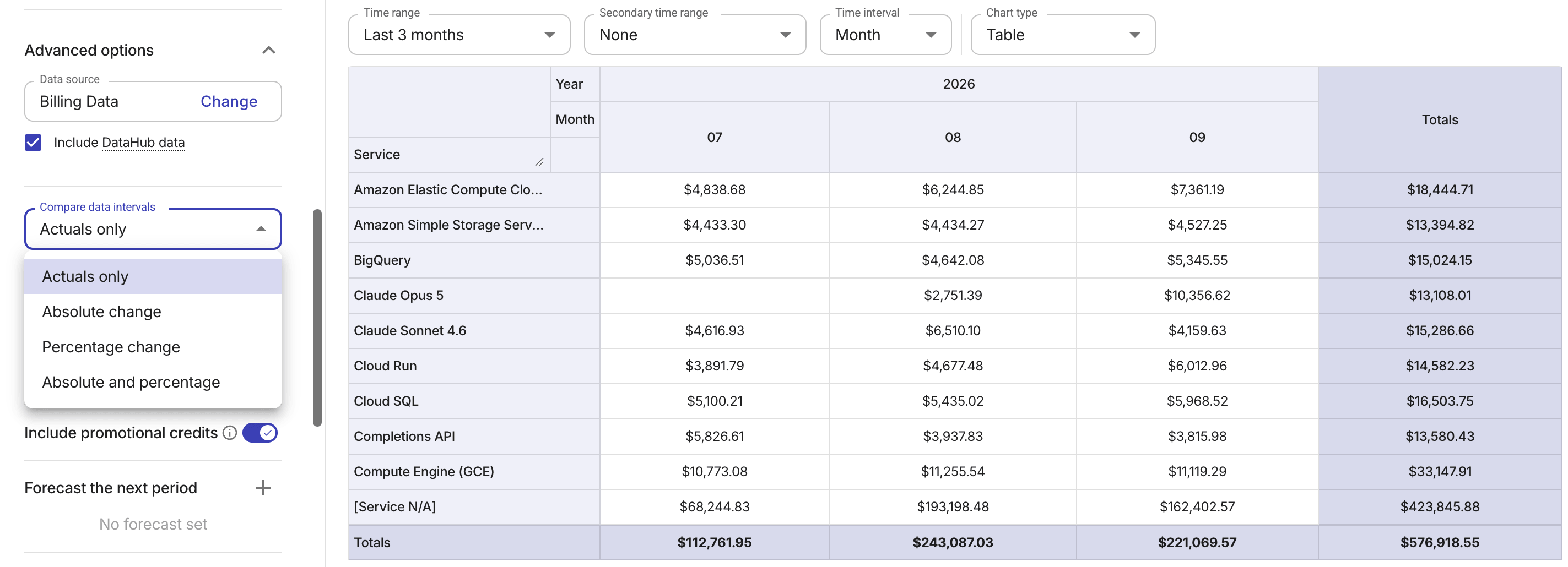Select Completions API row label

(x=474, y=437)
